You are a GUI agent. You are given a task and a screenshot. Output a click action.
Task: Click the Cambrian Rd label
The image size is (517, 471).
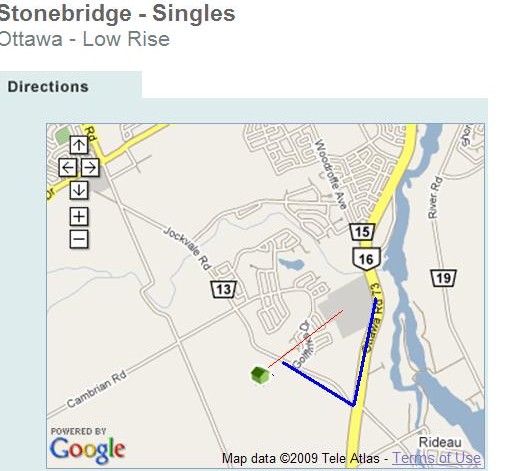tap(97, 389)
